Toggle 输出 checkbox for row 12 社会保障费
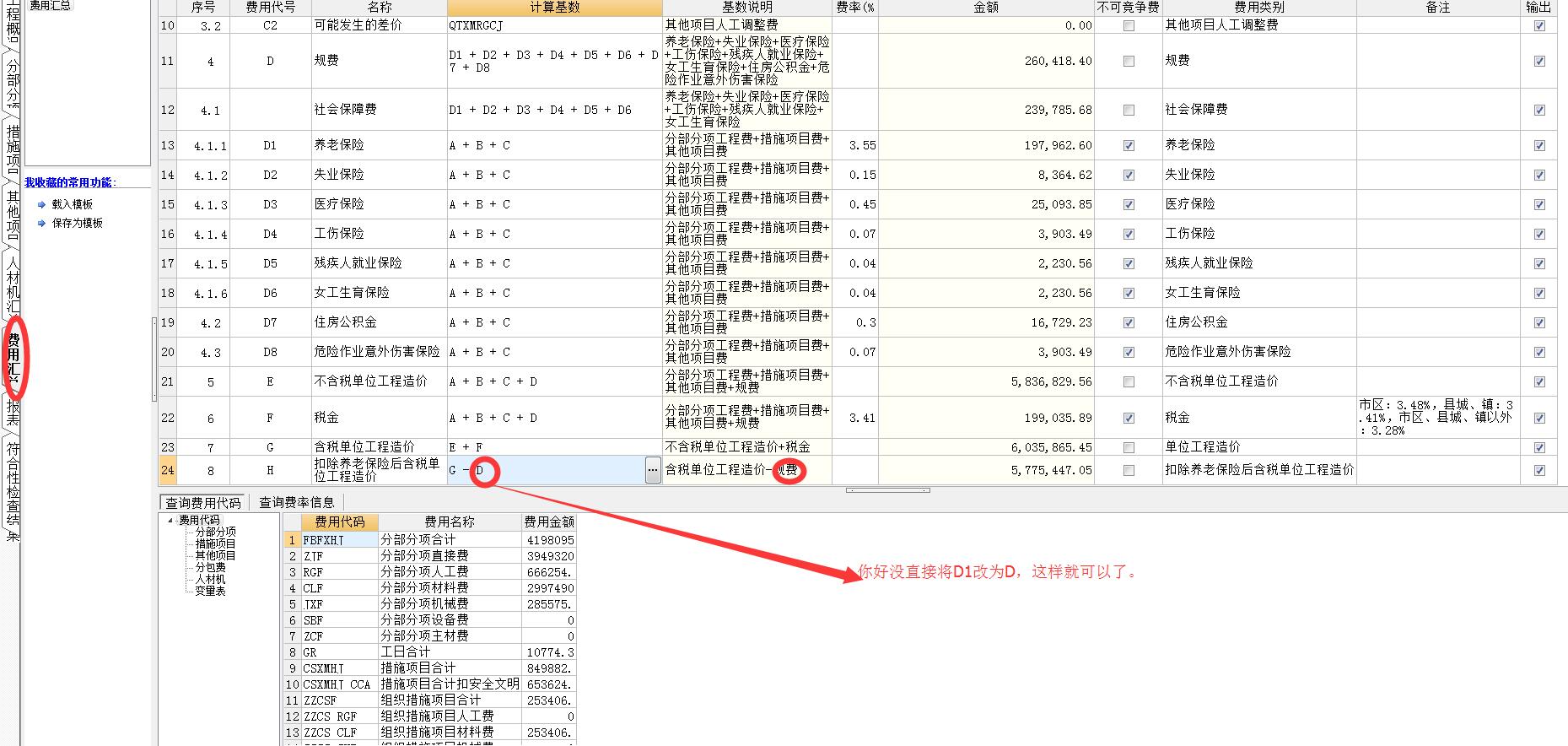The width and height of the screenshot is (1568, 746). [1539, 110]
